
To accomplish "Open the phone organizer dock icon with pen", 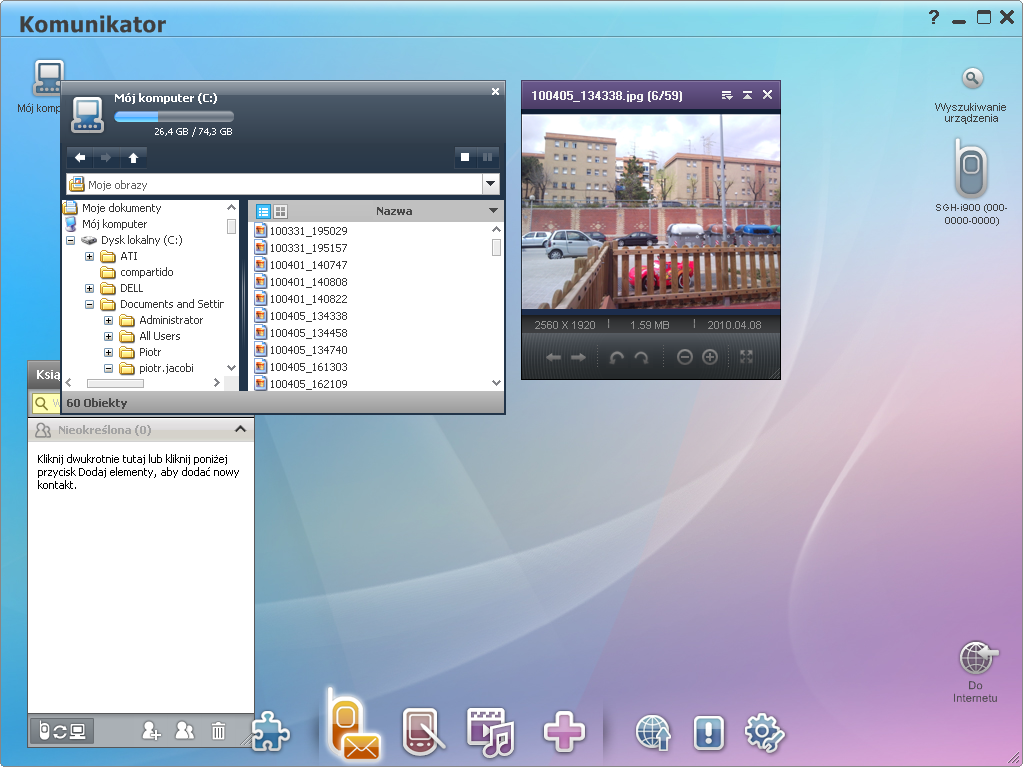I will pyautogui.click(x=424, y=732).
